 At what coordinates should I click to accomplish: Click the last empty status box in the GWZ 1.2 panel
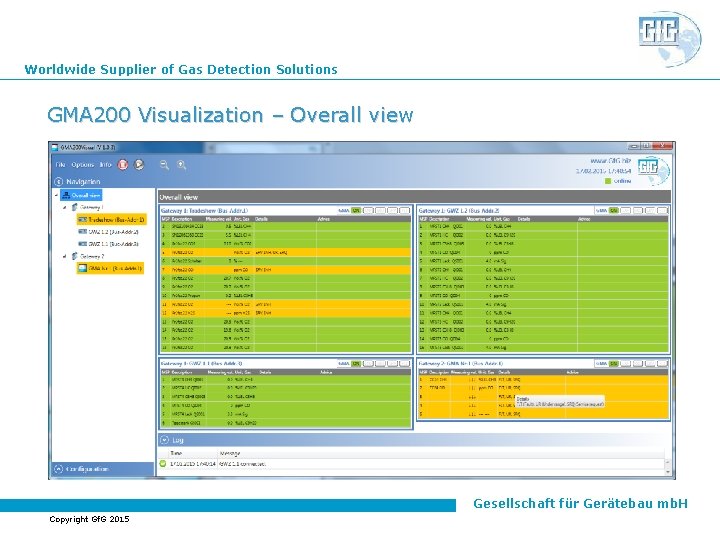(x=662, y=210)
